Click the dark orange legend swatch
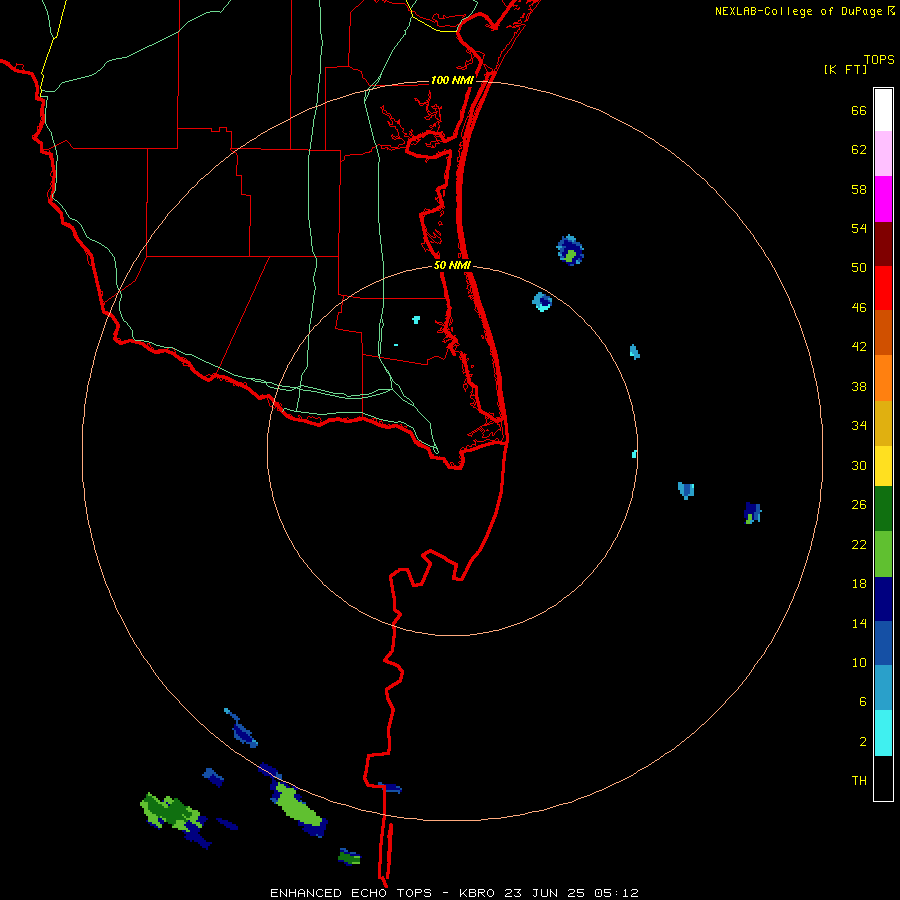 pos(883,332)
